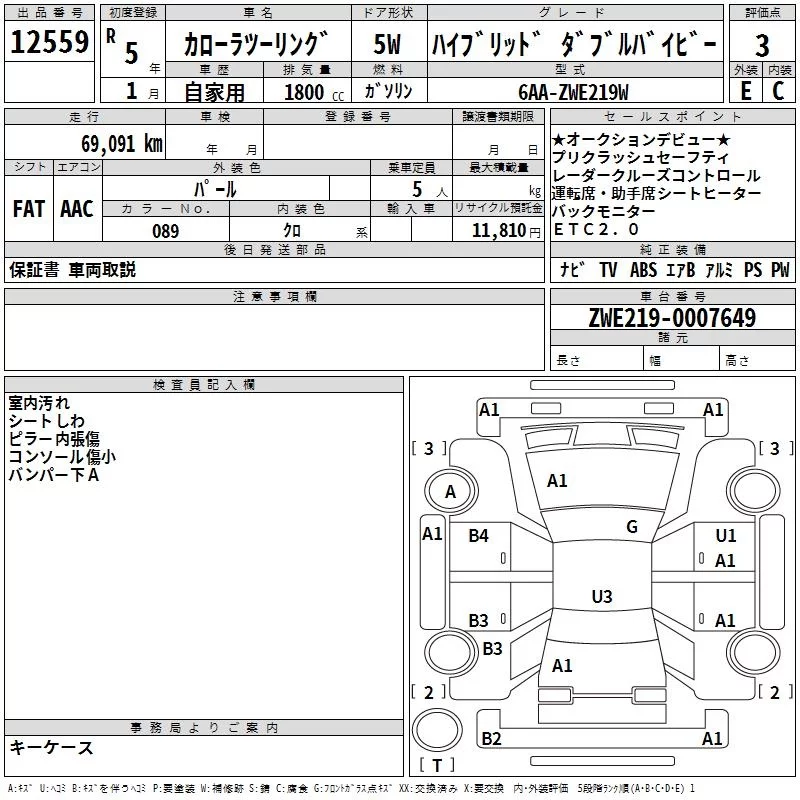Click the 純正装備 header

pos(672,249)
